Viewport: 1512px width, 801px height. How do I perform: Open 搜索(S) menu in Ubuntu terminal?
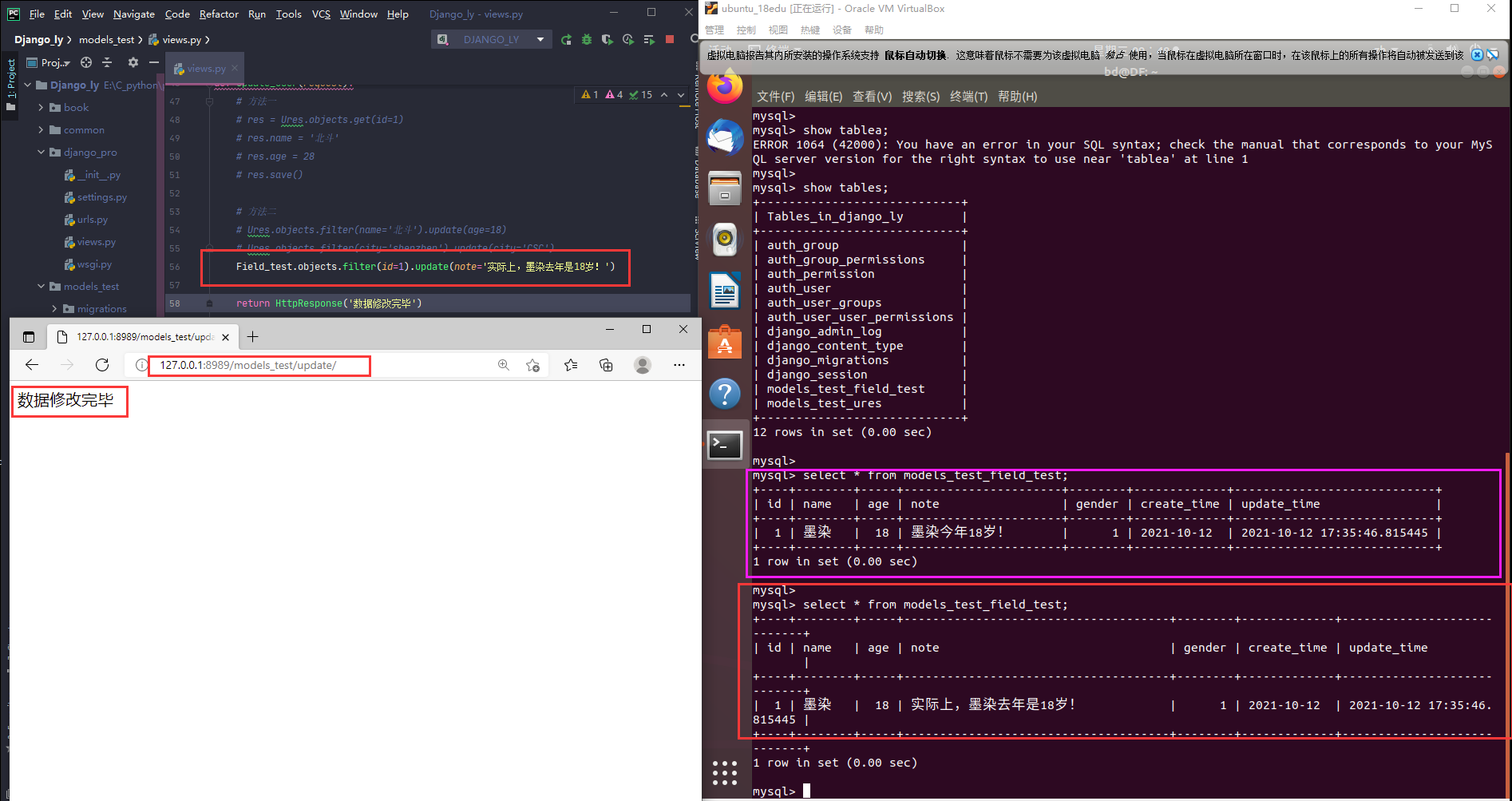920,96
